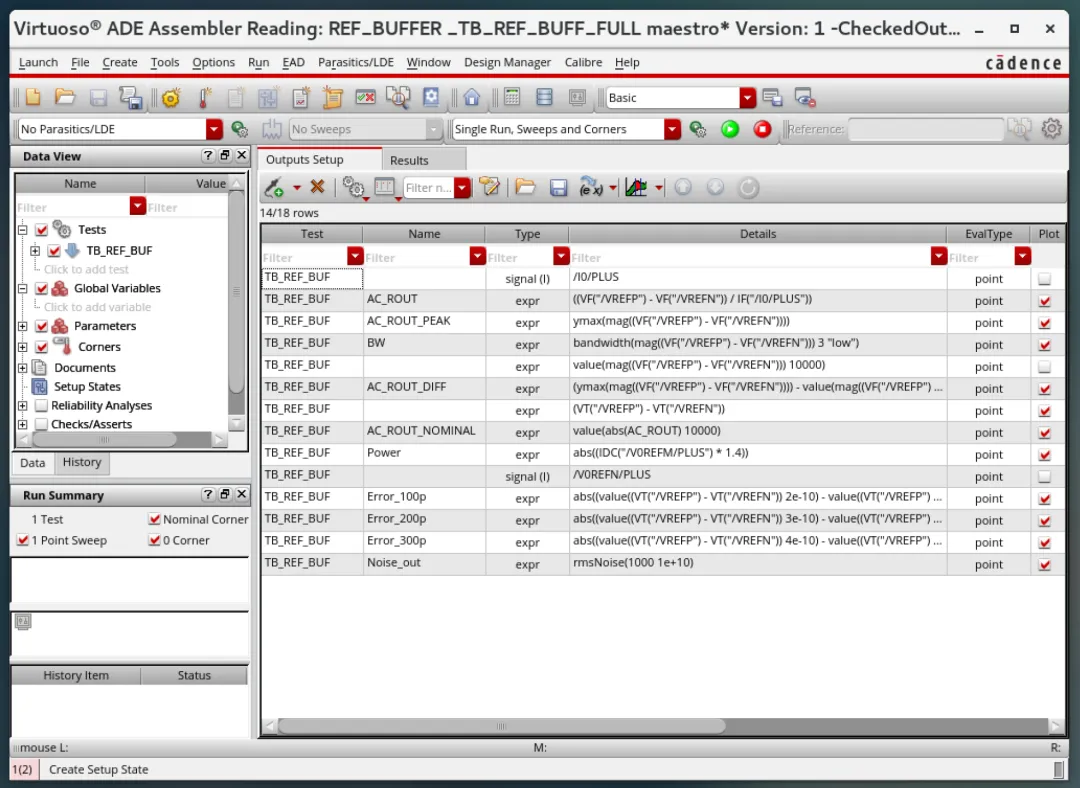The width and height of the screenshot is (1080, 788).
Task: Open Single Run, Sweeps and Corners dropdown
Action: pyautogui.click(x=672, y=129)
